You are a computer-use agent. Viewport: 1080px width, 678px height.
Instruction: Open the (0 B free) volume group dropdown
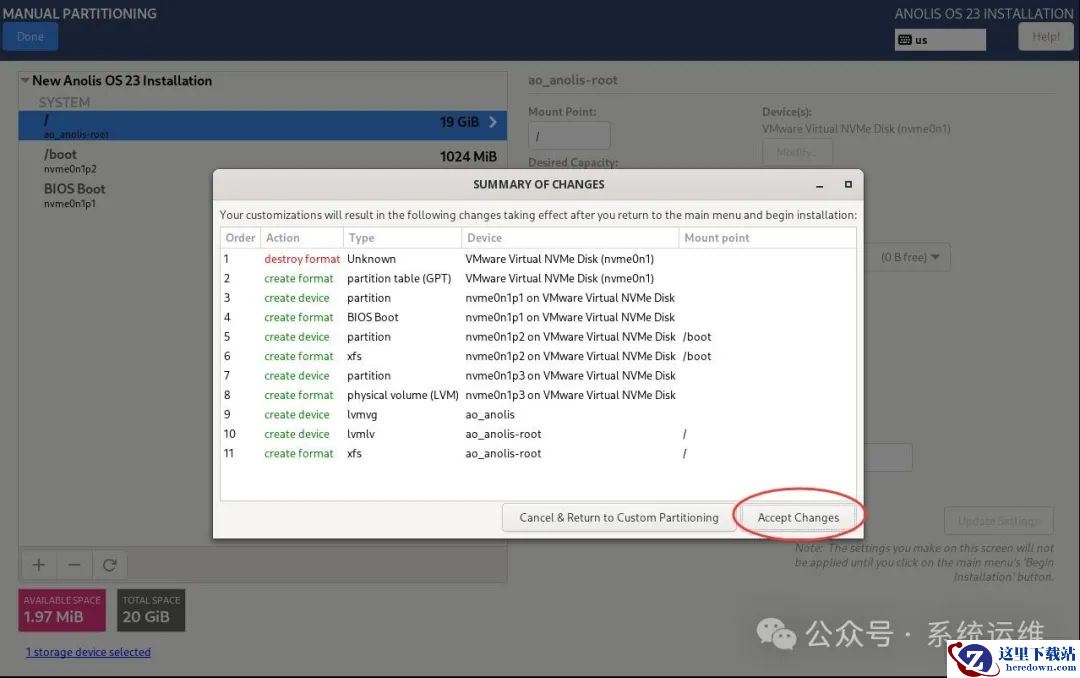[909, 257]
